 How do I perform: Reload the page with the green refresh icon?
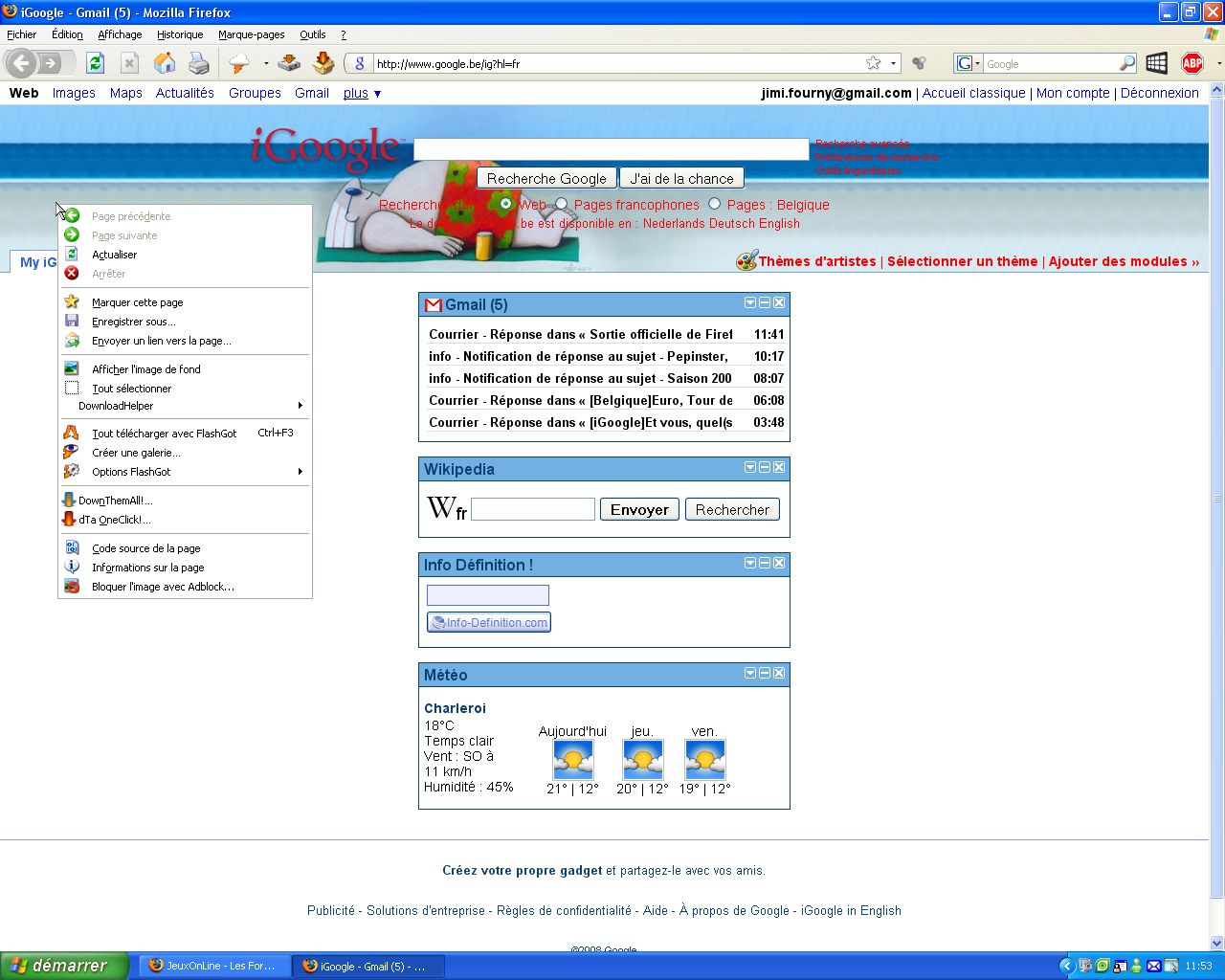point(95,63)
